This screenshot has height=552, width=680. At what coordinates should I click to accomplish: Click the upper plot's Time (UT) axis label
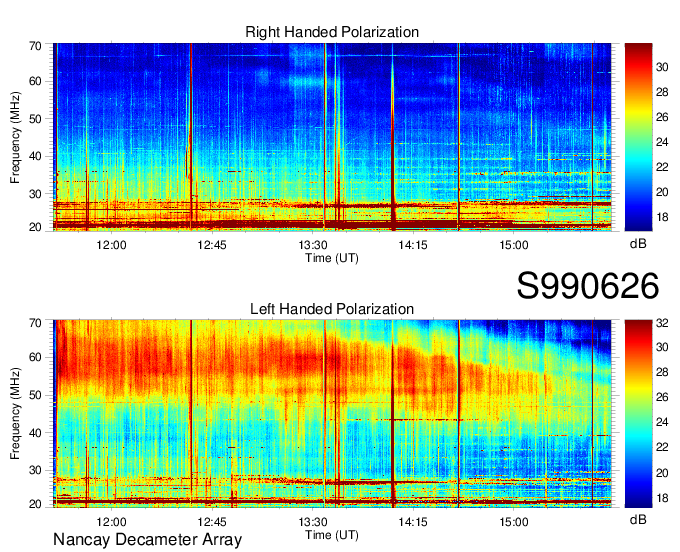332,258
